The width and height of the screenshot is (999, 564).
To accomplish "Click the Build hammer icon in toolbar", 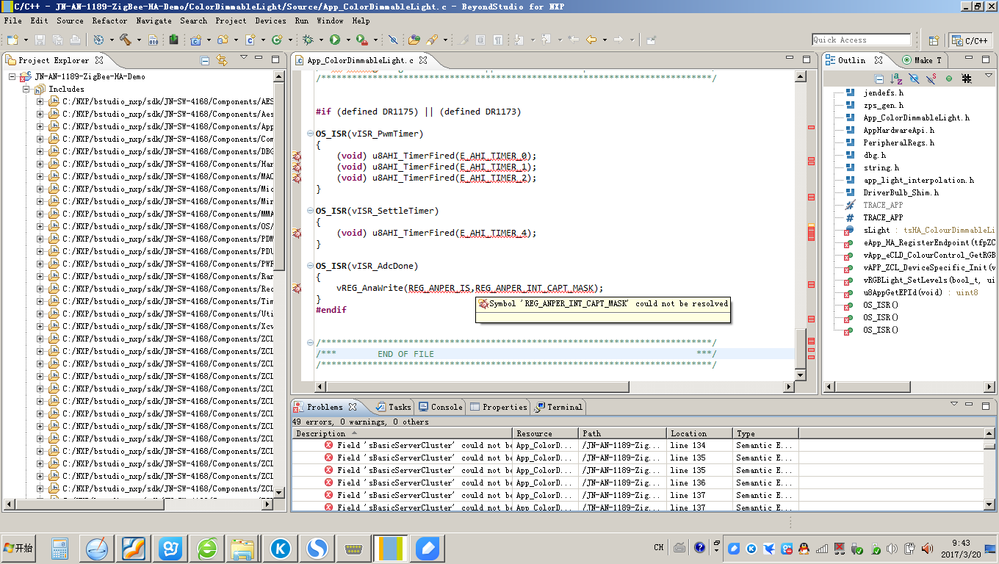I will (x=126, y=40).
